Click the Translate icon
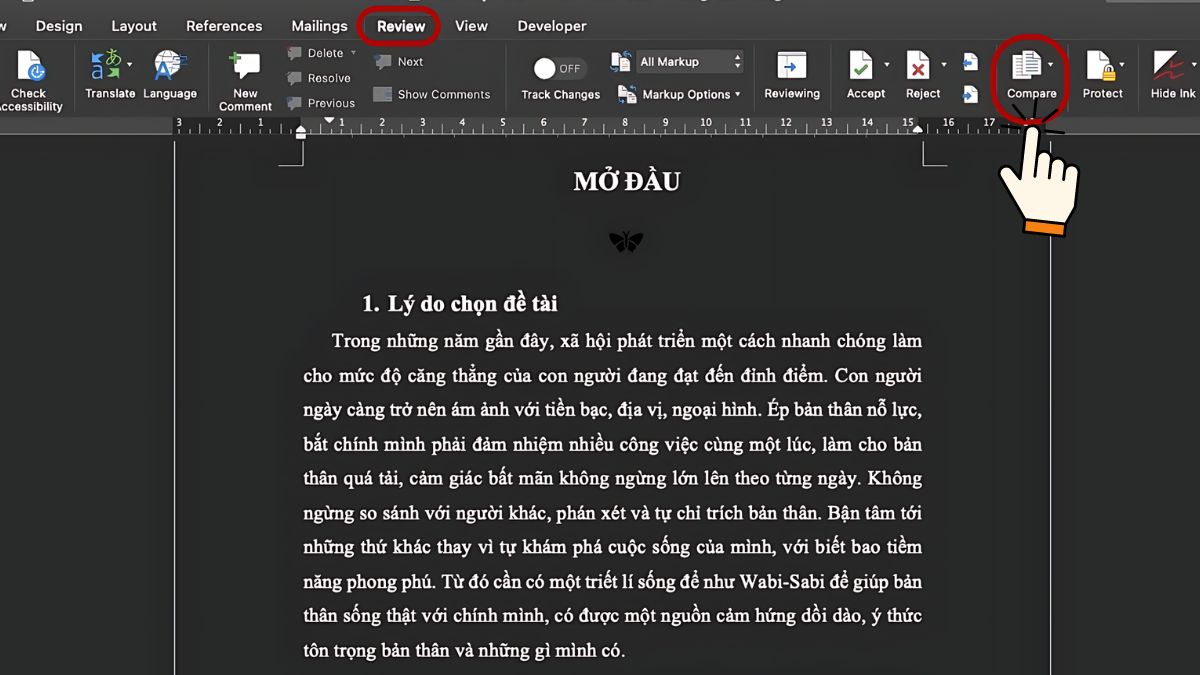 tap(105, 66)
